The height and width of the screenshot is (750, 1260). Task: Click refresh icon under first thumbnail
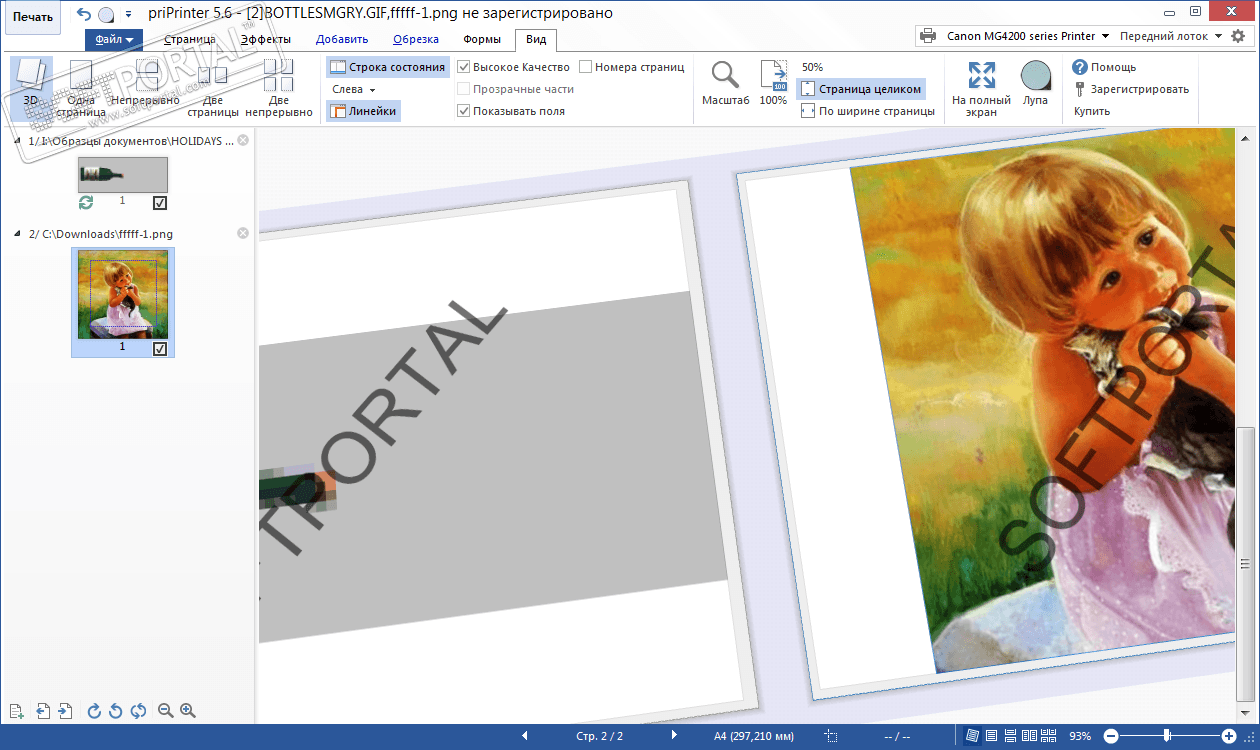click(x=86, y=203)
